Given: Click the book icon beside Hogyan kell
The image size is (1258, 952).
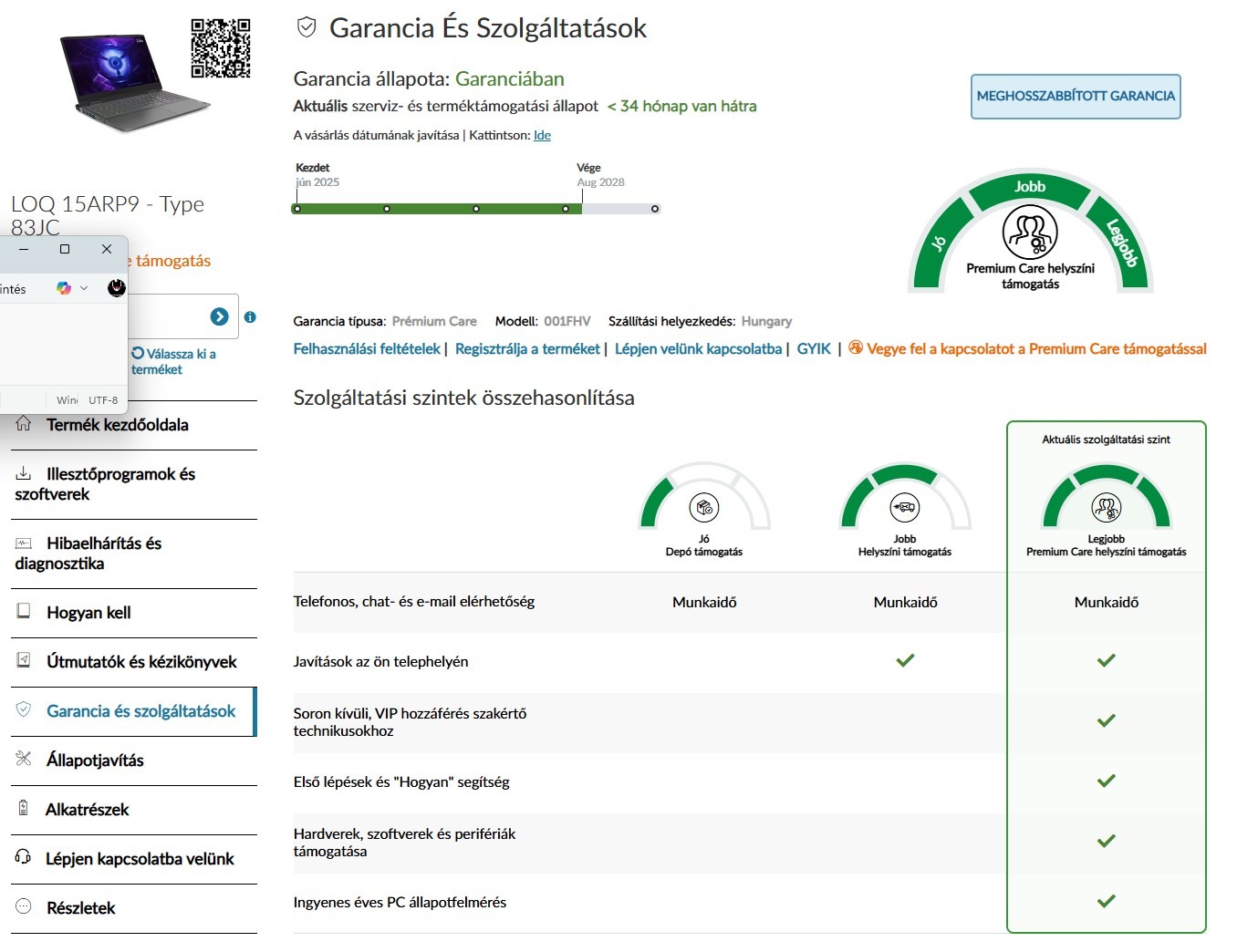Looking at the screenshot, I should [x=24, y=611].
